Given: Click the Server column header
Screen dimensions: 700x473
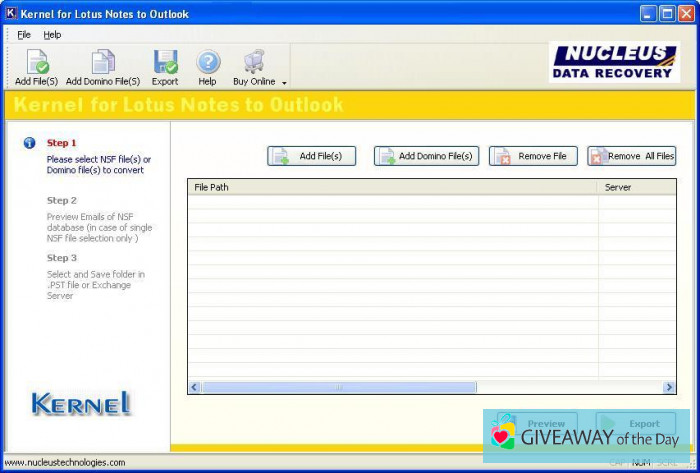Looking at the screenshot, I should (x=636, y=187).
